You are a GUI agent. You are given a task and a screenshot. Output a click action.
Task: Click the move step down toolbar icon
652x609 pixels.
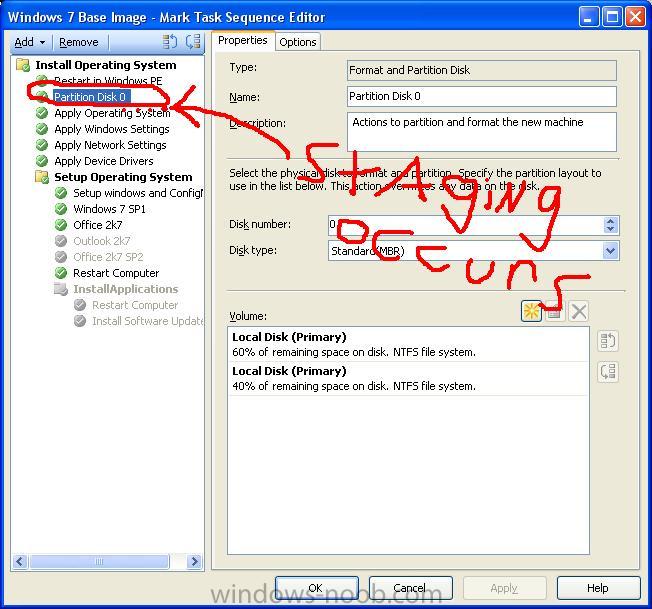click(193, 42)
